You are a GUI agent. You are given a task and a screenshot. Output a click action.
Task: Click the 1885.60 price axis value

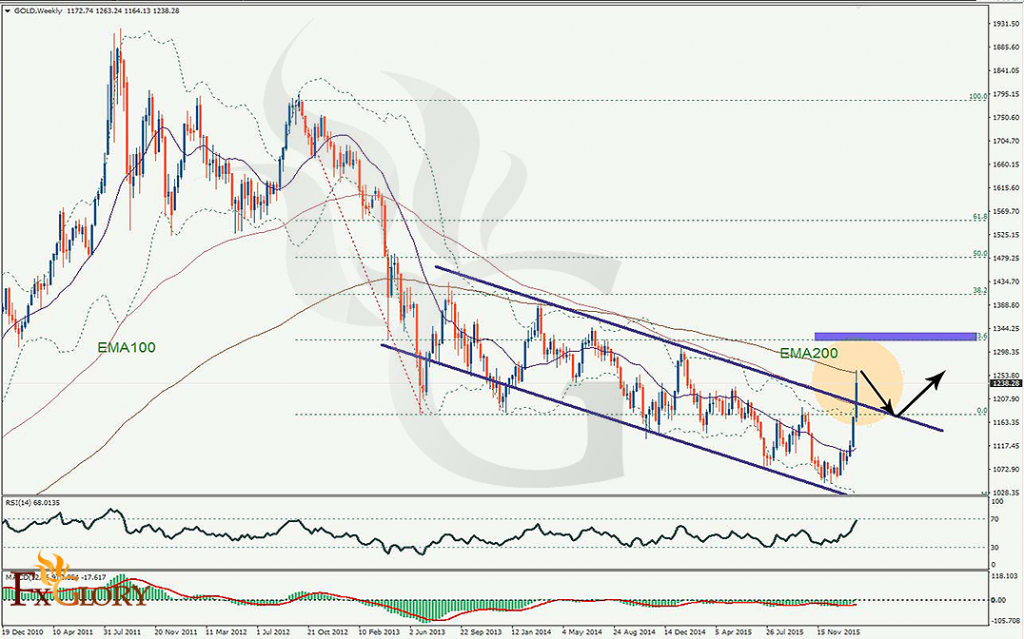click(x=1006, y=47)
